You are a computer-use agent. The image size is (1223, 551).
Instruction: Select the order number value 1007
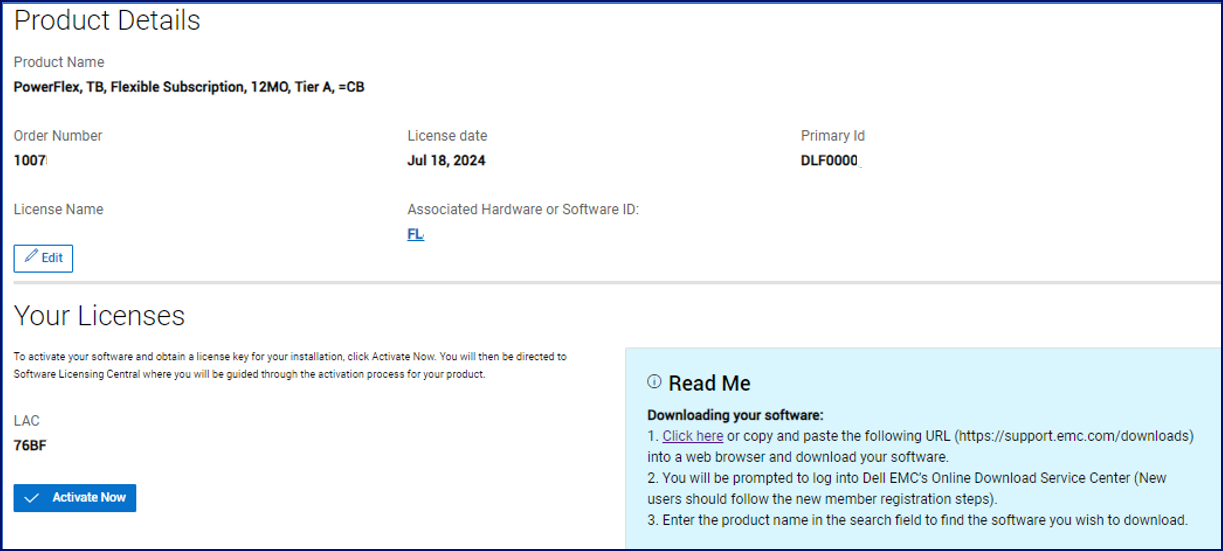click(31, 160)
